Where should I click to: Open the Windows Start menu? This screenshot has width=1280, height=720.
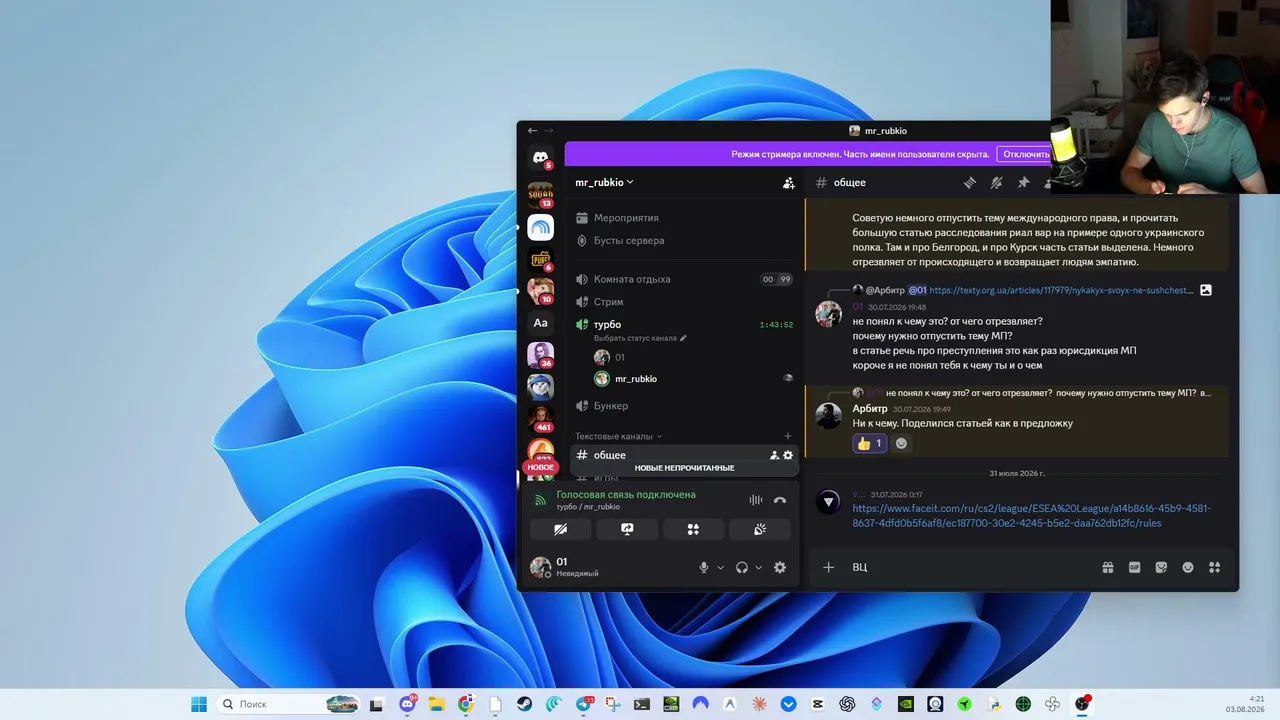point(199,704)
